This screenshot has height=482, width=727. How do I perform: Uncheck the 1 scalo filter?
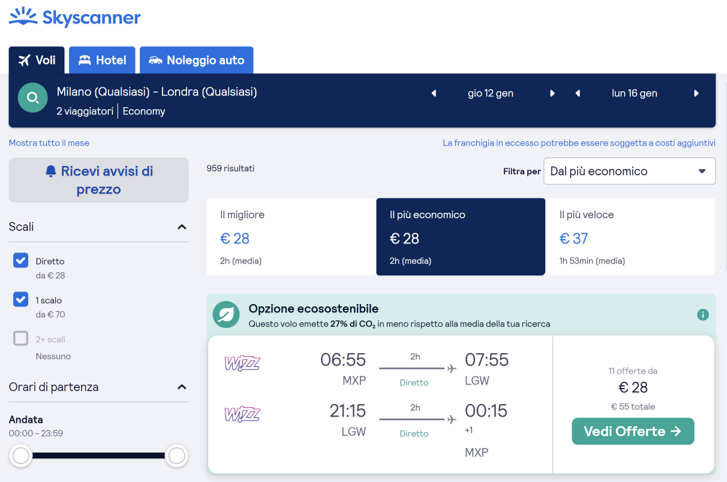click(x=21, y=299)
